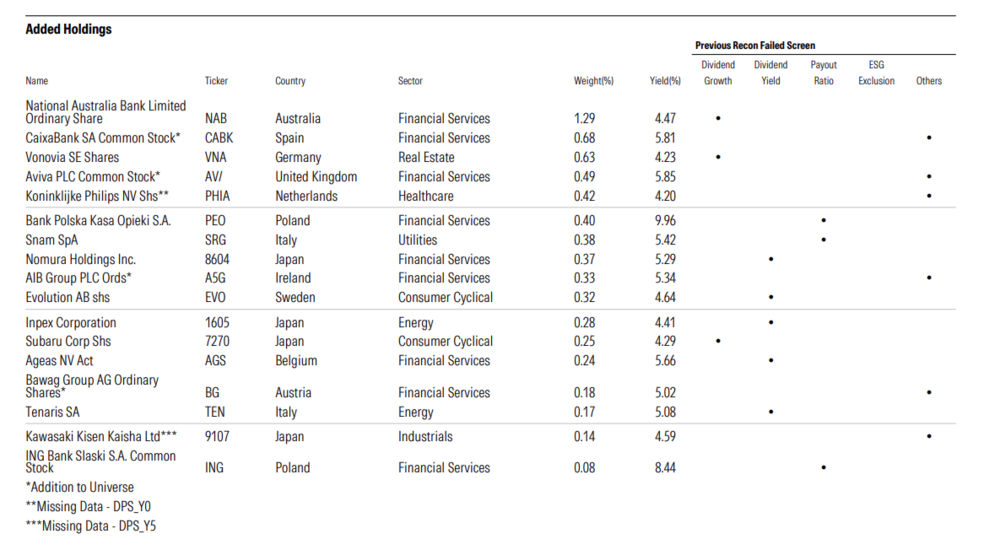1000x550 pixels.
Task: Click the Bank Polska Kasa Opieki S.A. name
Action: pos(97,221)
